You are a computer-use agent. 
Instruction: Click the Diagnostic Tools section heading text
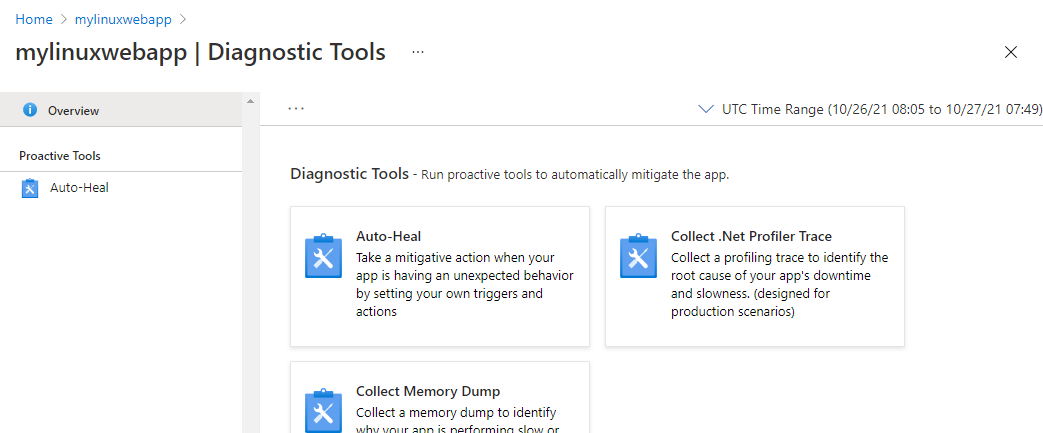point(349,174)
